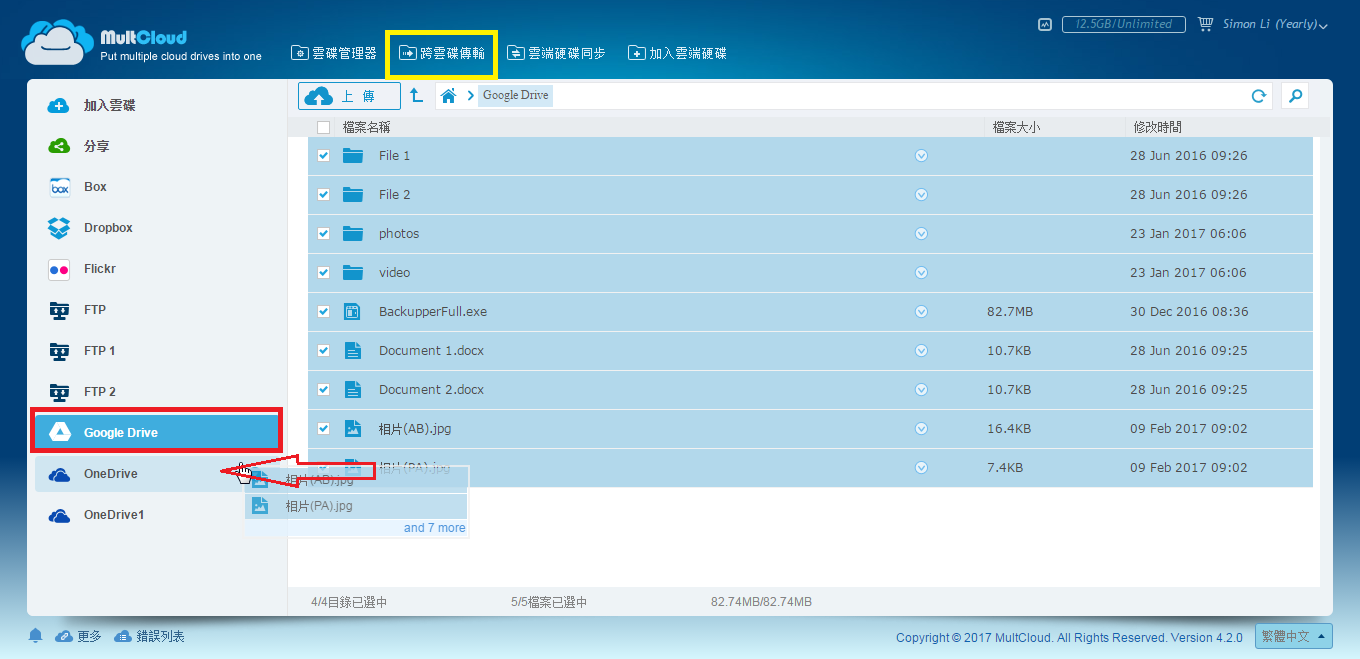The width and height of the screenshot is (1360, 659).
Task: Open the 雲端硬碟同步 sync tab
Action: (x=556, y=52)
